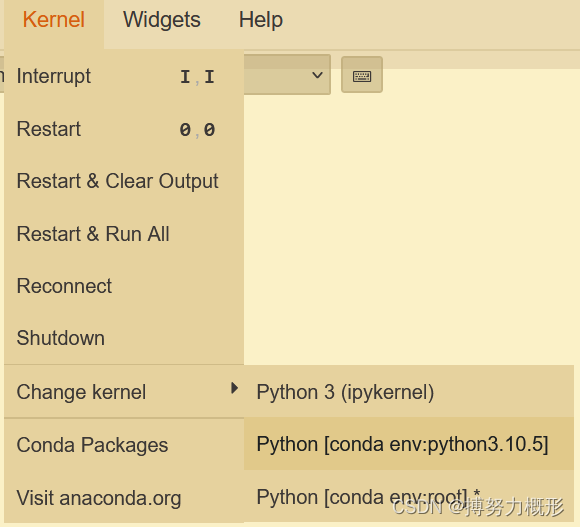Select Interrupt from the Kernel menu
This screenshot has height=527, width=580.
pyautogui.click(x=124, y=76)
